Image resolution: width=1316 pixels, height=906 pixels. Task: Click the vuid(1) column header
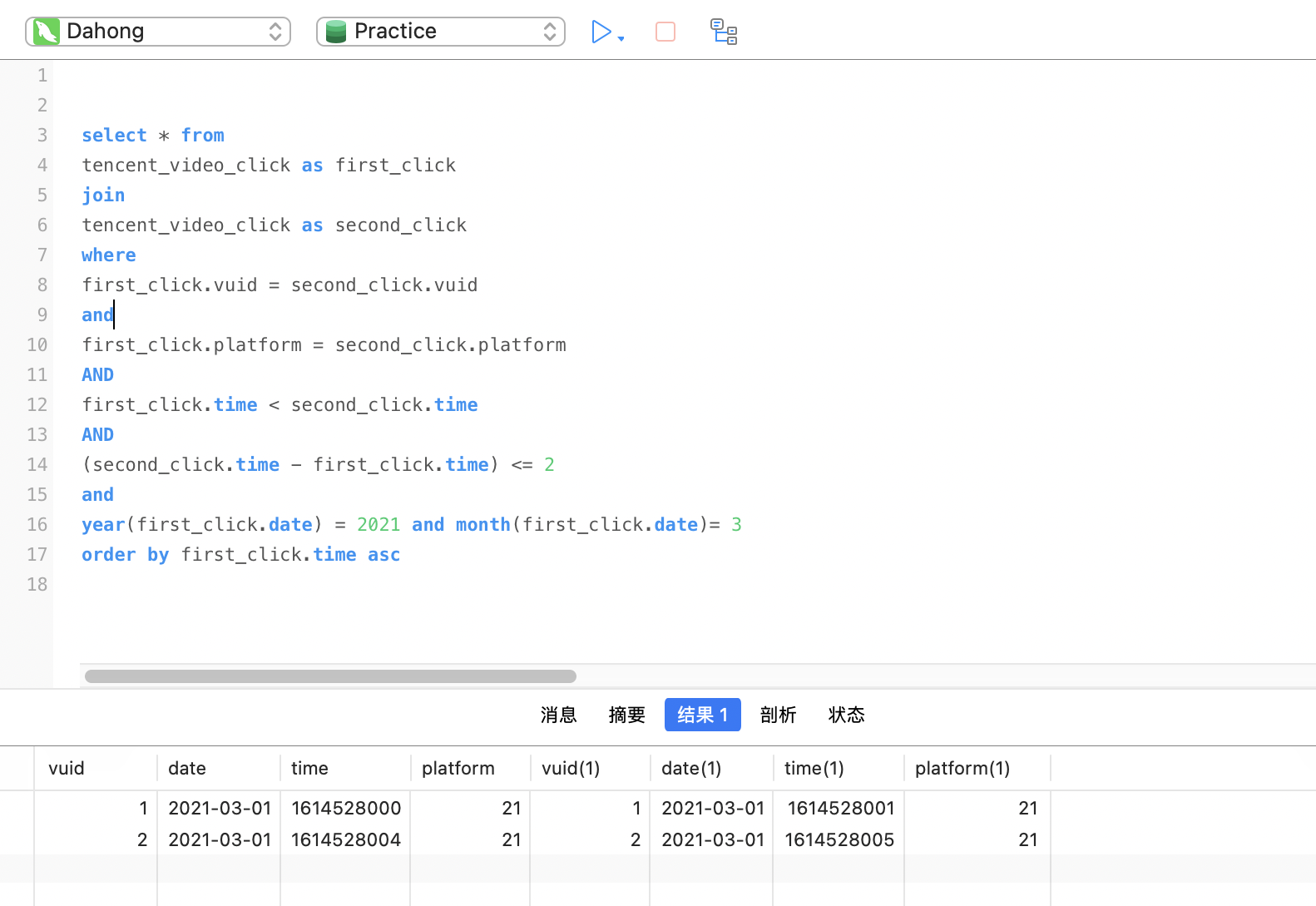coord(590,768)
